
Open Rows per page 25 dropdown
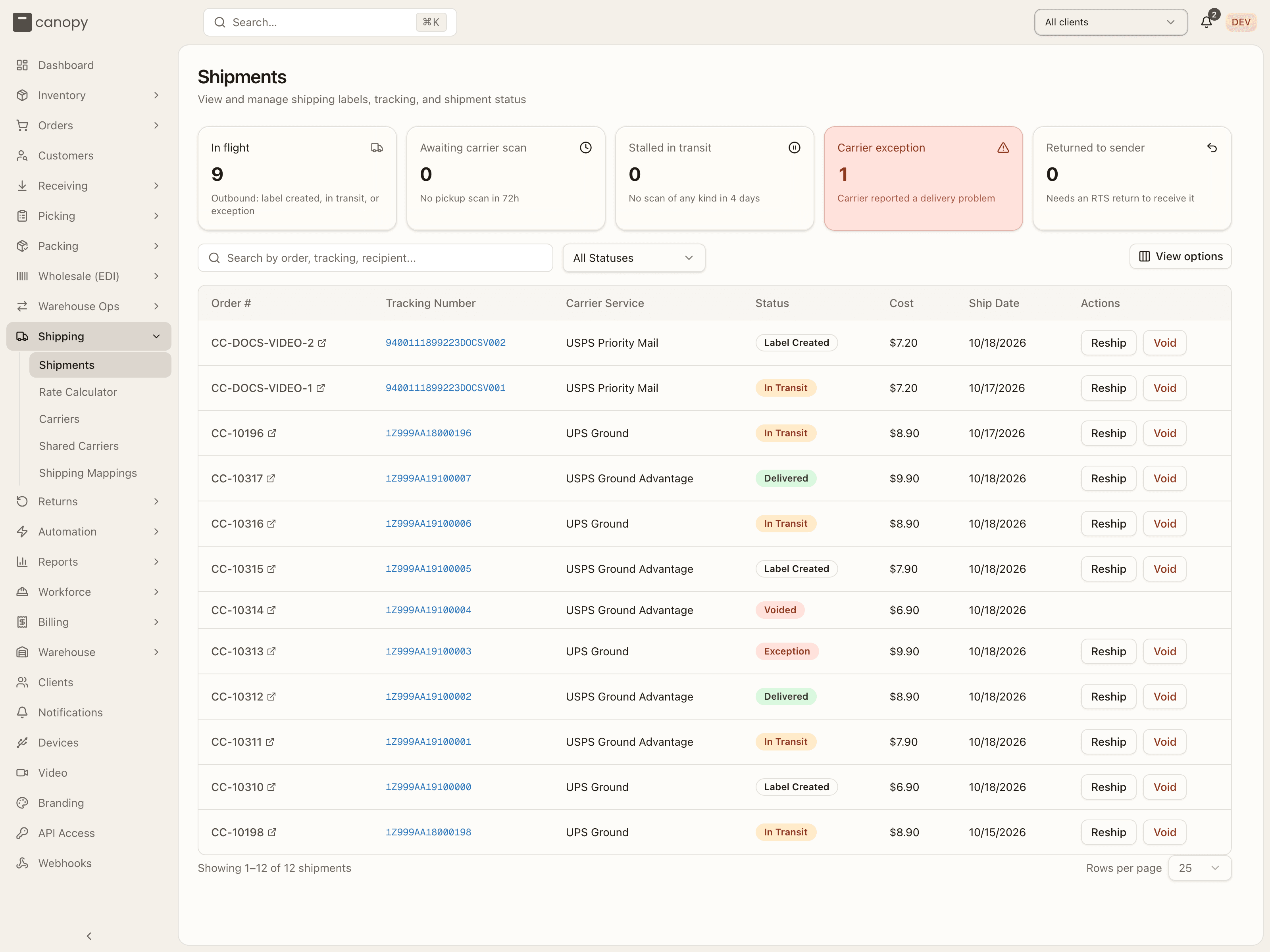point(1199,868)
